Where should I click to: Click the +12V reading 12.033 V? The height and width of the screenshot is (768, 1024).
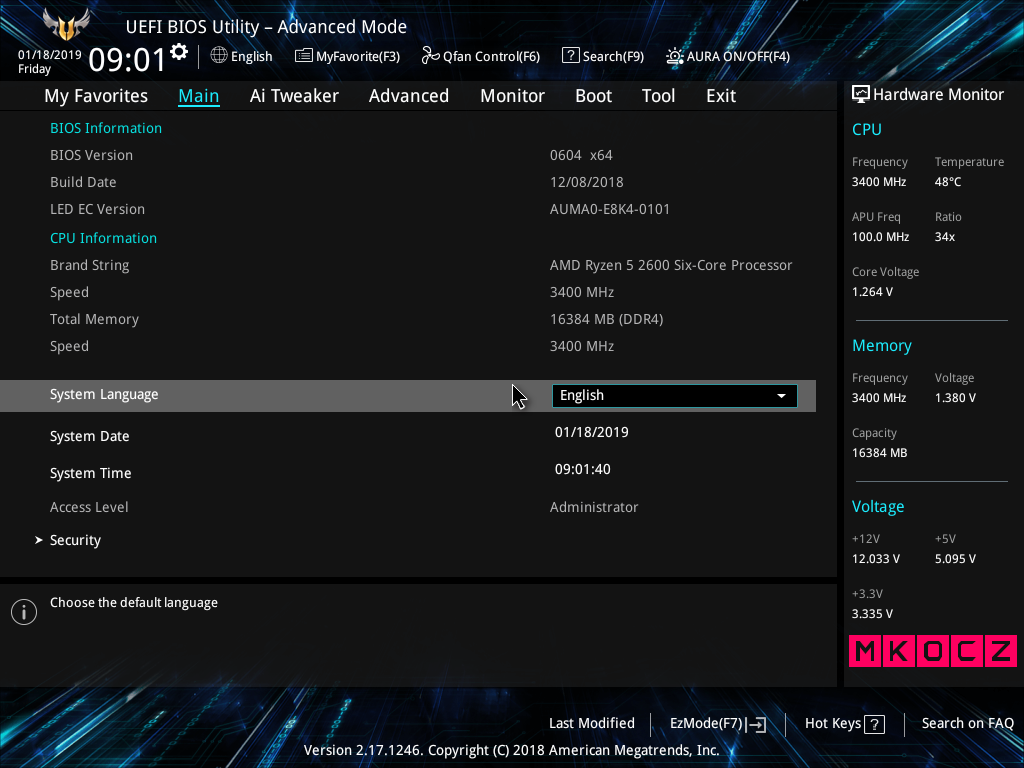point(876,559)
